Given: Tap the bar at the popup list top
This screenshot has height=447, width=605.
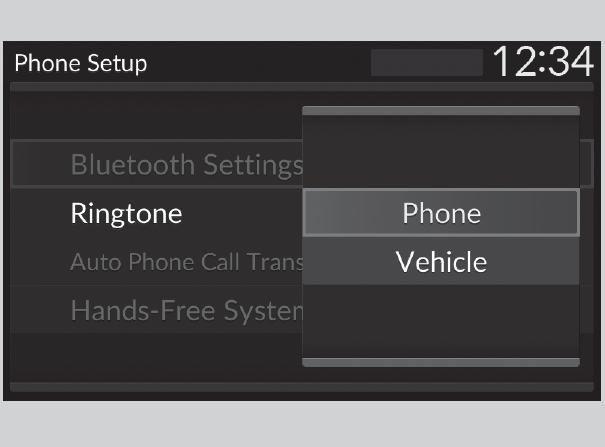Looking at the screenshot, I should click(x=441, y=111).
